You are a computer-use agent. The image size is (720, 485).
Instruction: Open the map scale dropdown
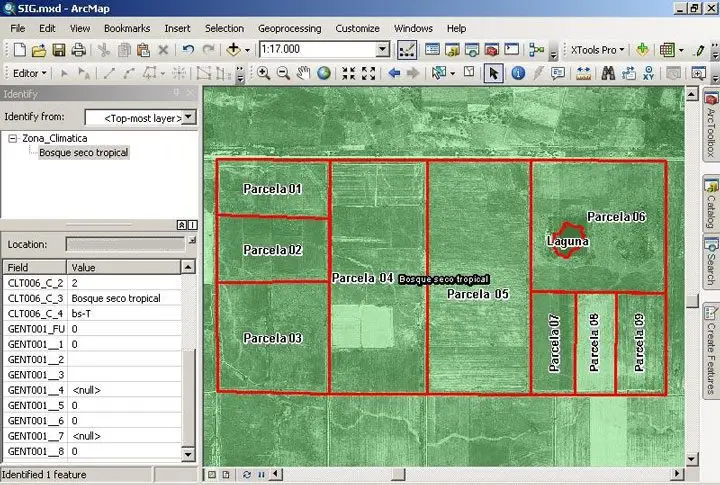tap(382, 50)
